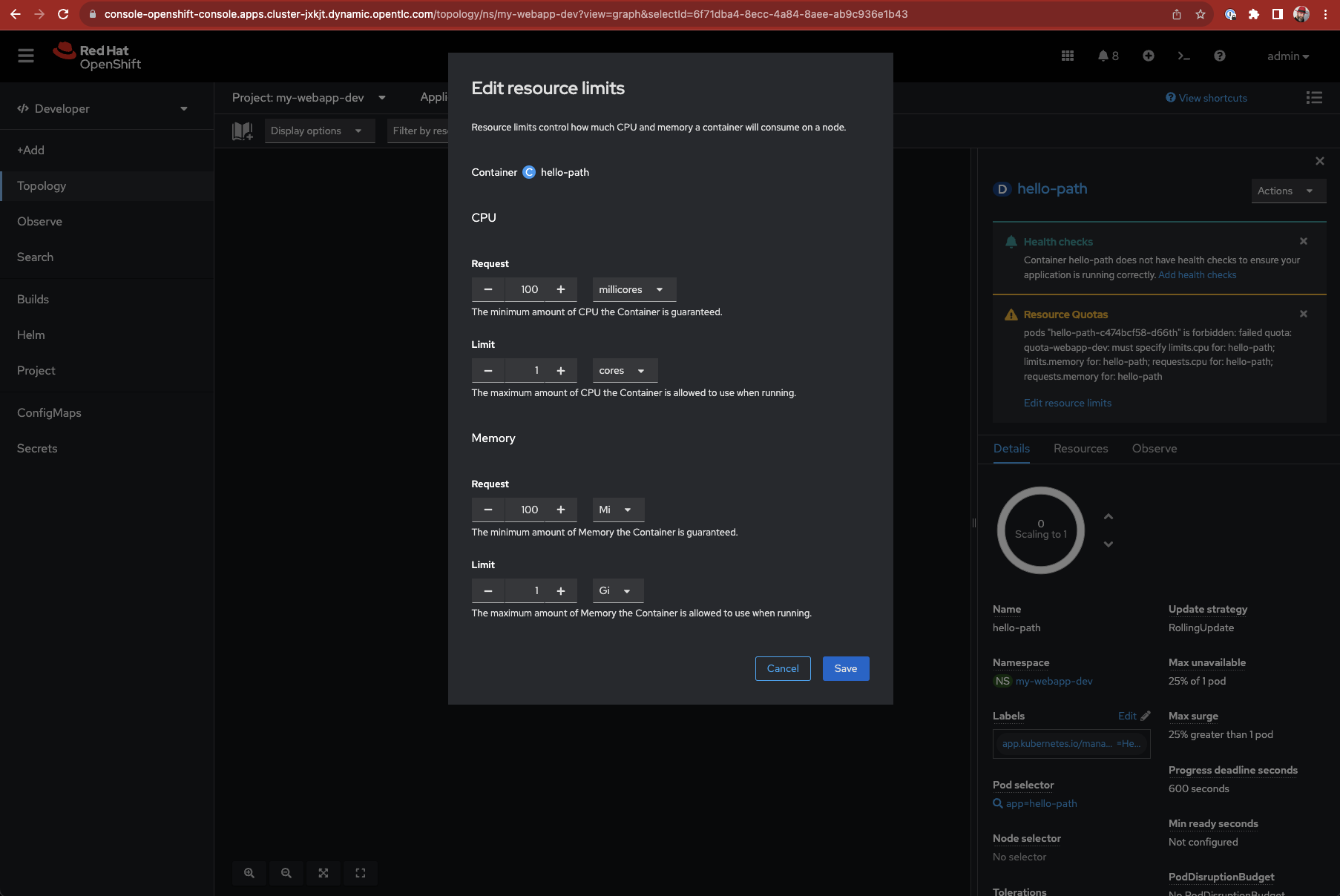
Task: Open the admin user menu
Action: [x=1288, y=56]
